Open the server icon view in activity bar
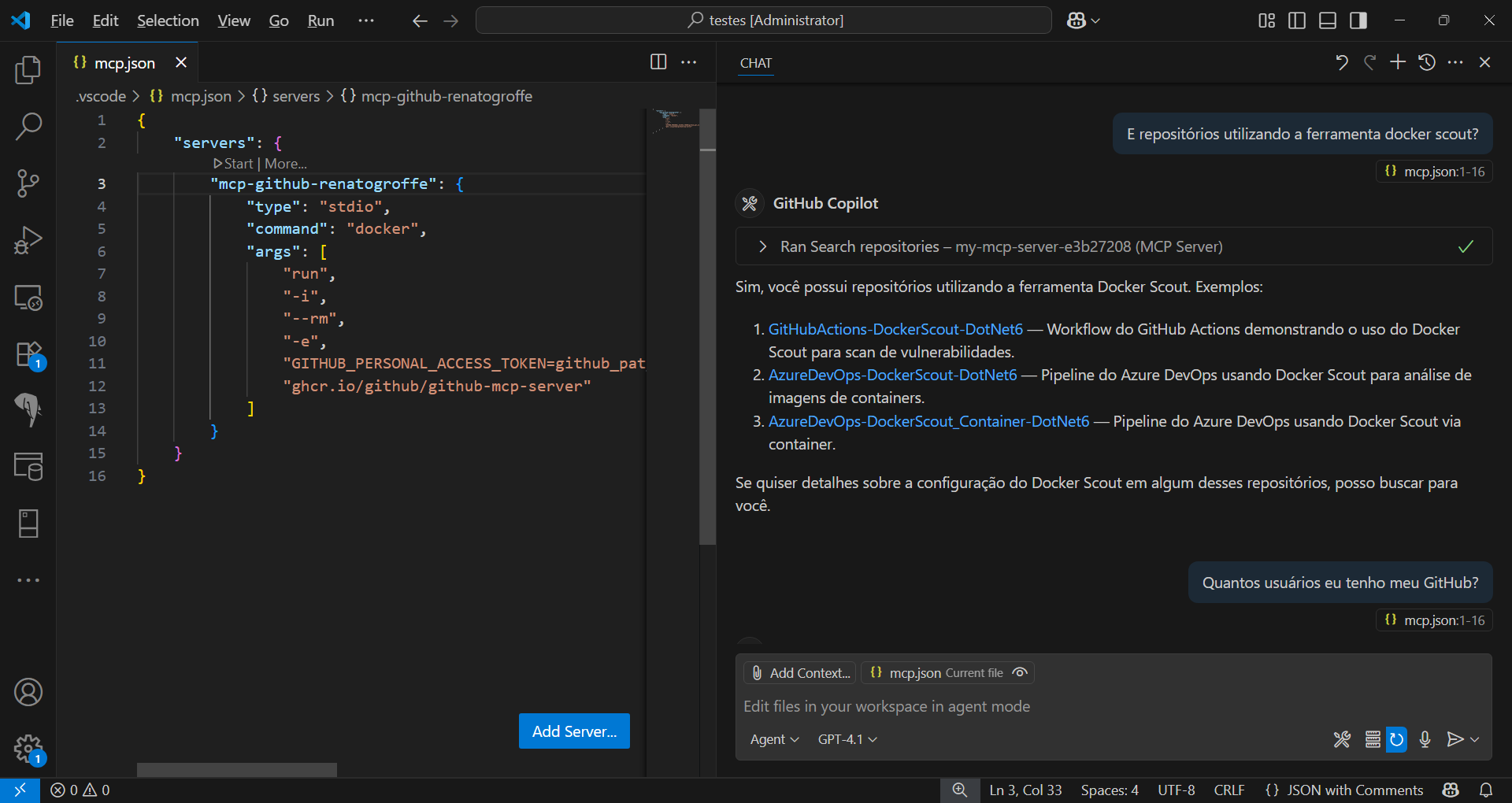Screen dimensions: 1512x803 click(28, 523)
